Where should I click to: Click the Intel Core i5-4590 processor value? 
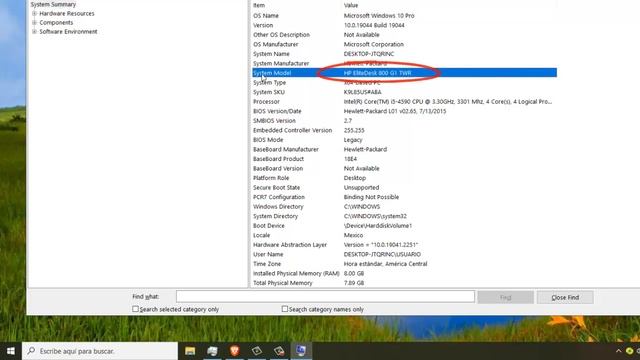point(448,102)
